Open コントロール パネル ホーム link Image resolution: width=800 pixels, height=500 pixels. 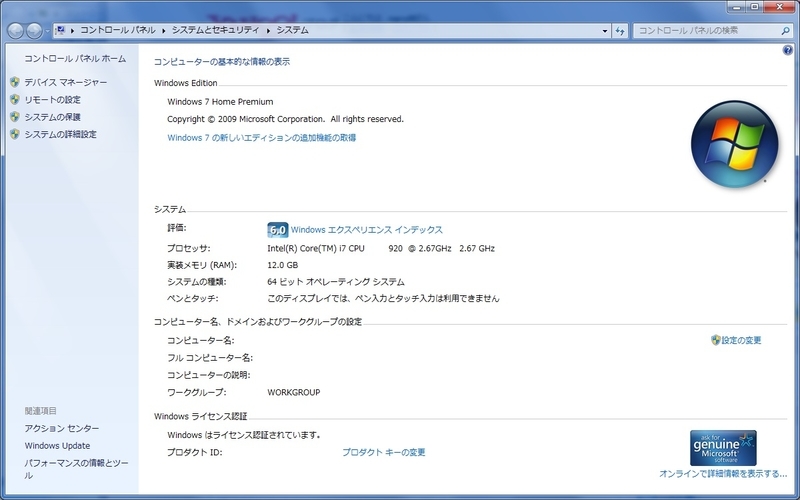(x=75, y=59)
